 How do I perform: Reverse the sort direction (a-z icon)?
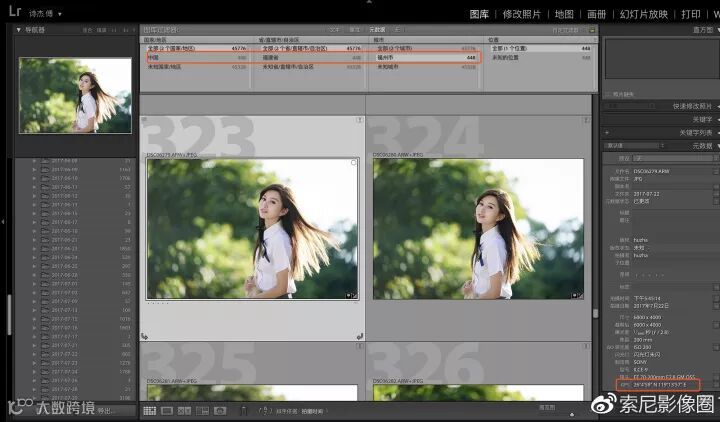click(x=265, y=411)
